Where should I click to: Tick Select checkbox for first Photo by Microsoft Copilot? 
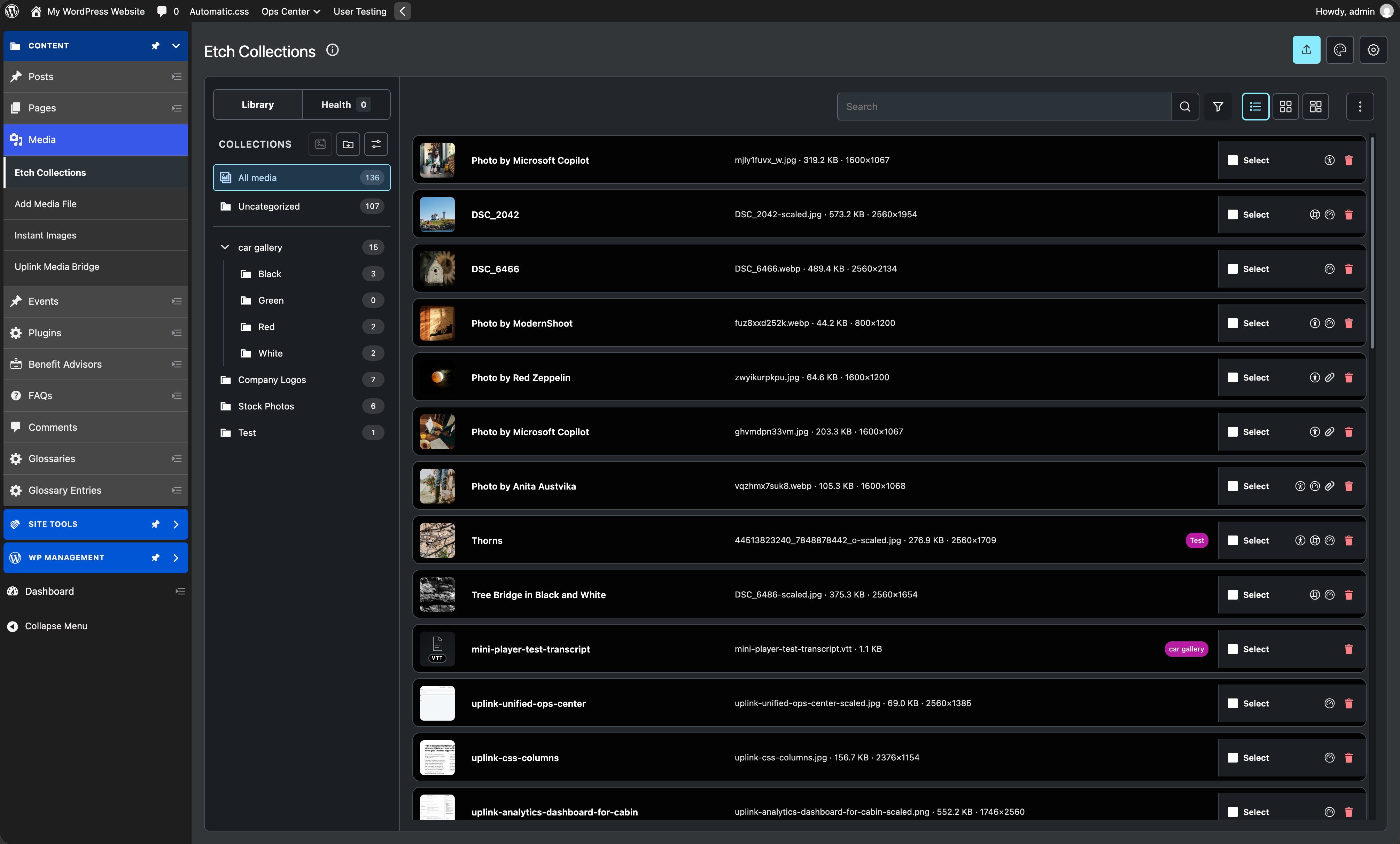pyautogui.click(x=1232, y=160)
